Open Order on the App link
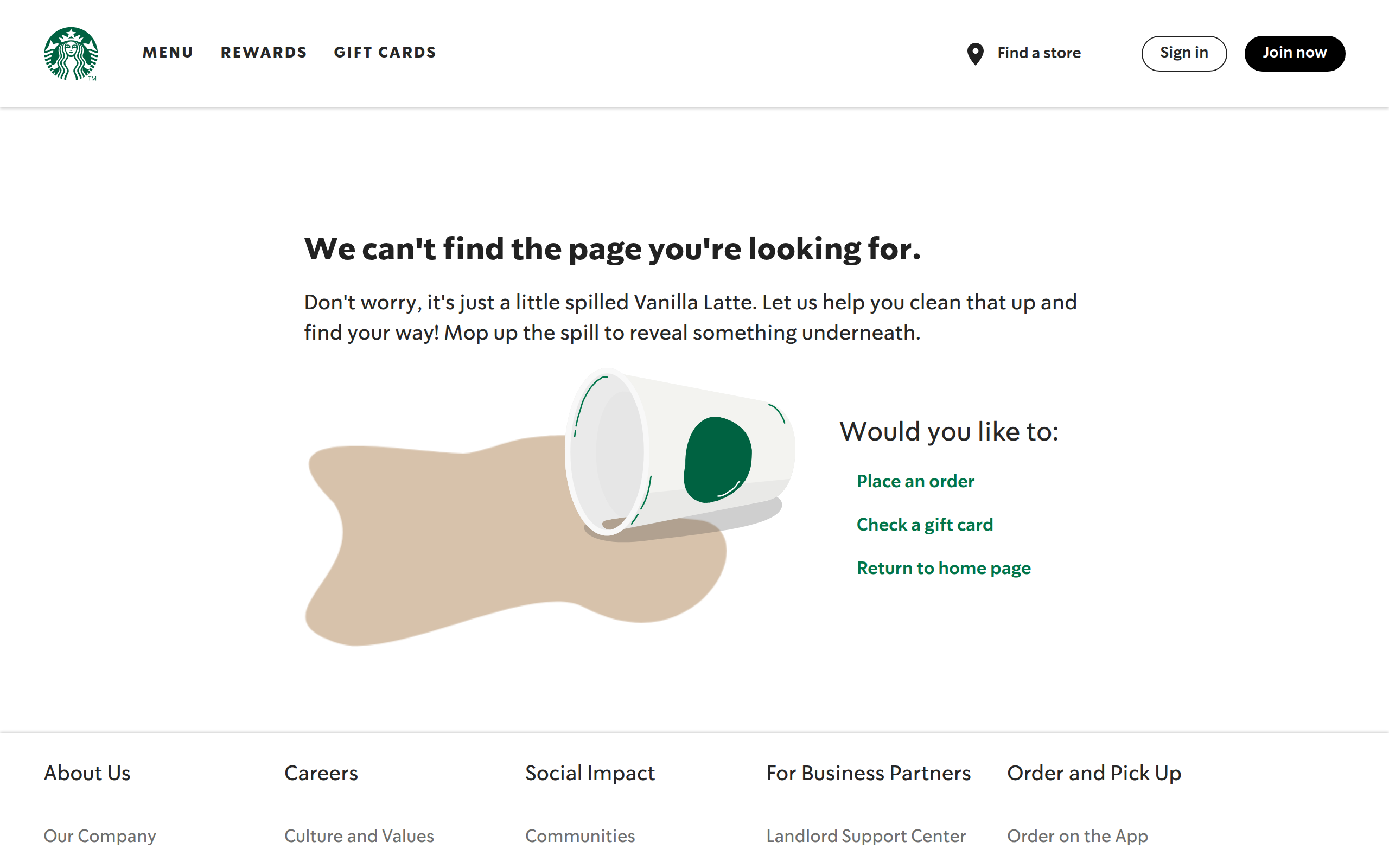This screenshot has height=868, width=1389. [x=1077, y=836]
